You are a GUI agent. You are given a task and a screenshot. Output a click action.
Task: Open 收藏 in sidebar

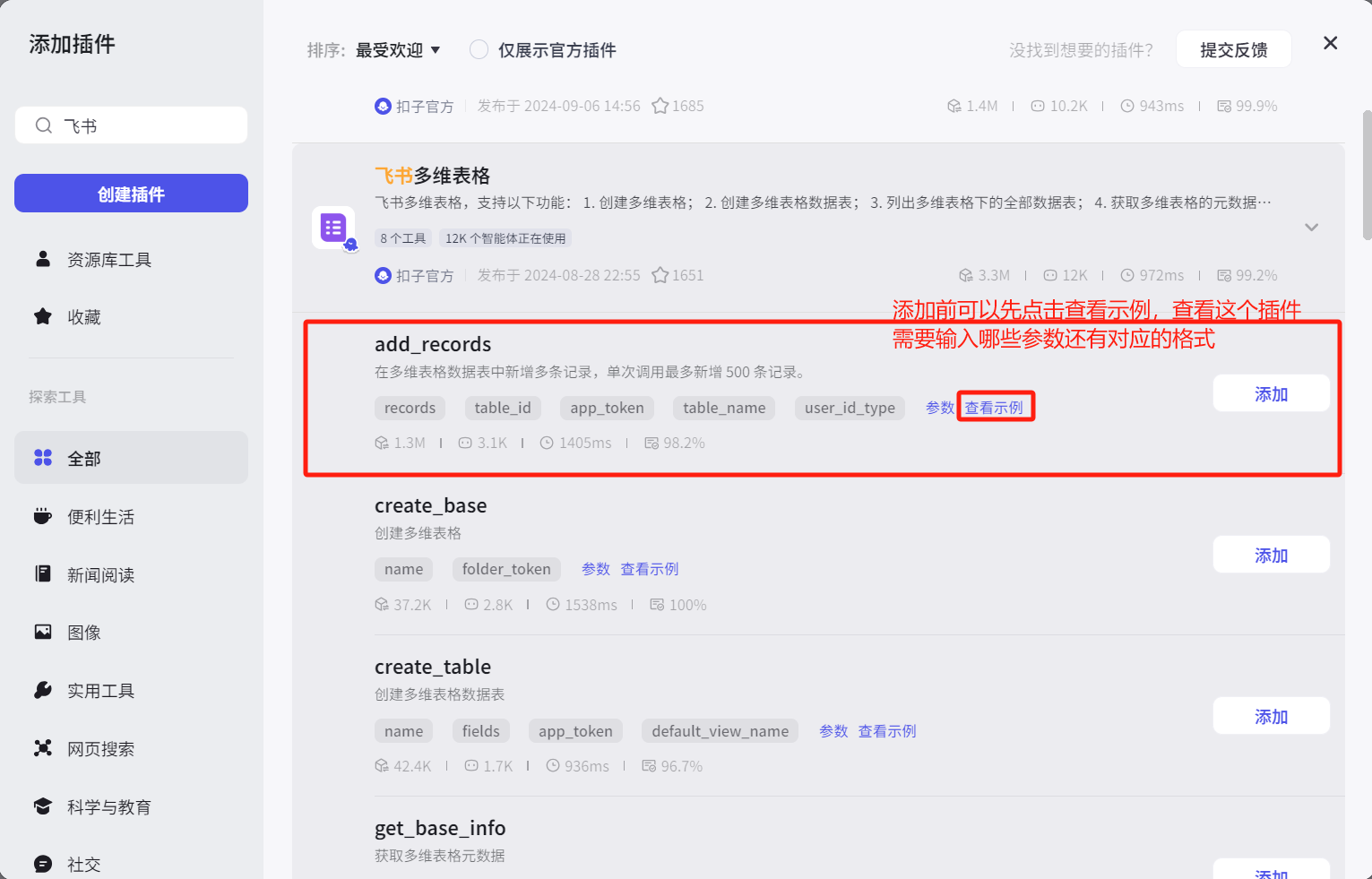coord(131,316)
